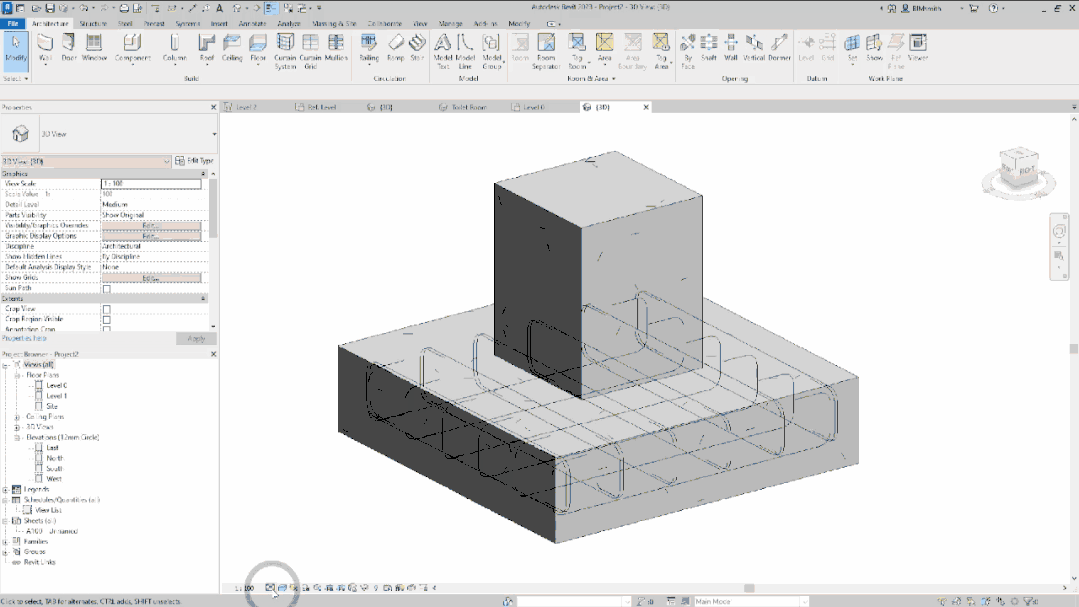Click the Tag Room tool
Screen dimensions: 1079x607
tap(577, 52)
